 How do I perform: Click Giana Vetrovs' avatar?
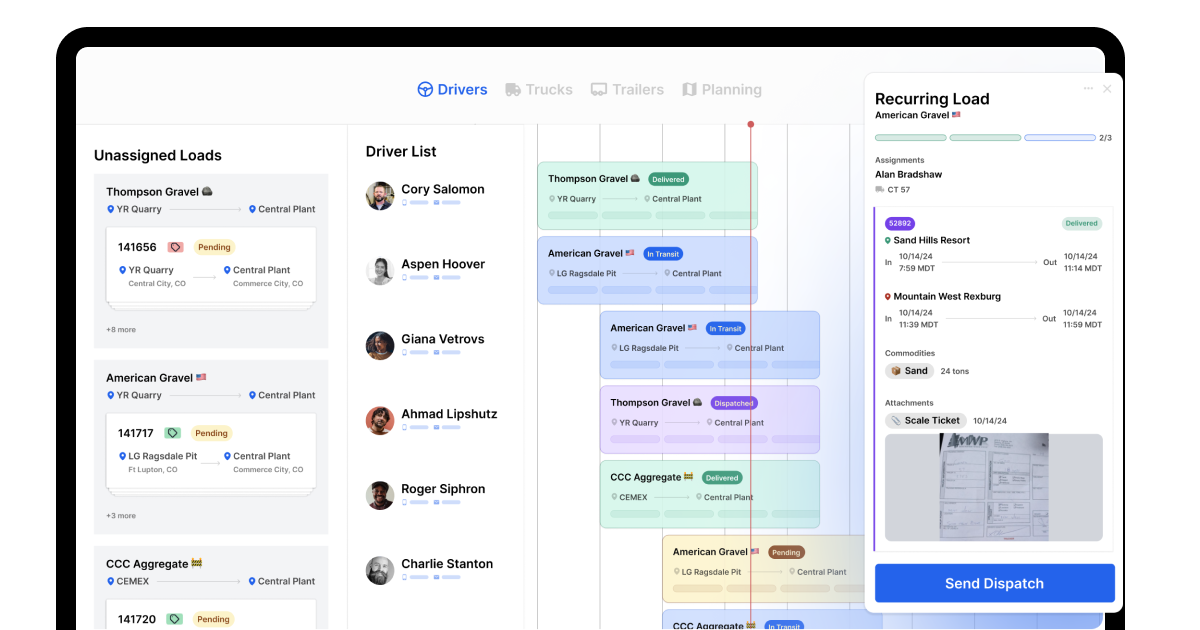(x=380, y=346)
